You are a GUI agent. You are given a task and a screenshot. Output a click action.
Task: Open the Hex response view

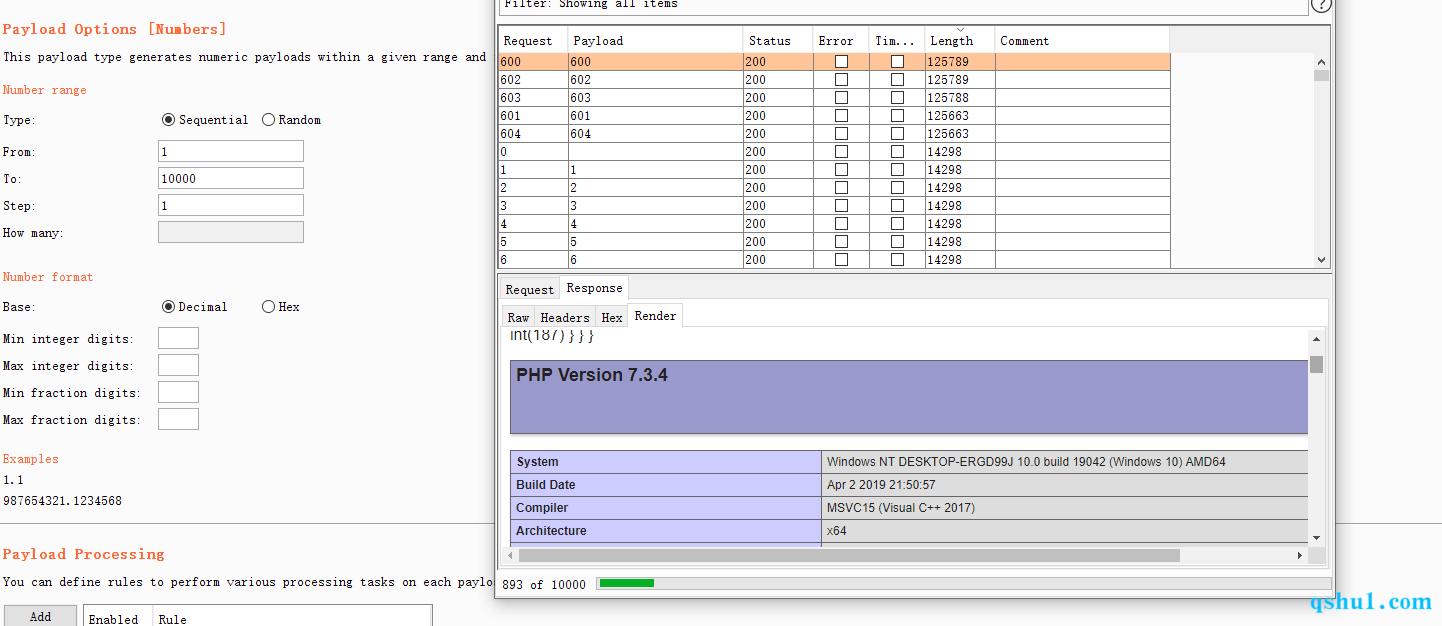612,317
